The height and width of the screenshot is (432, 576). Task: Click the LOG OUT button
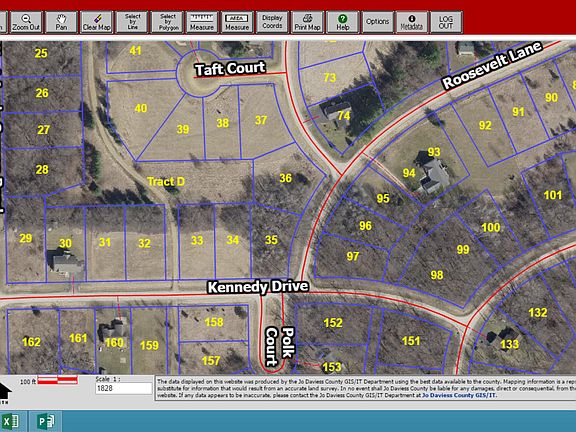pyautogui.click(x=446, y=22)
